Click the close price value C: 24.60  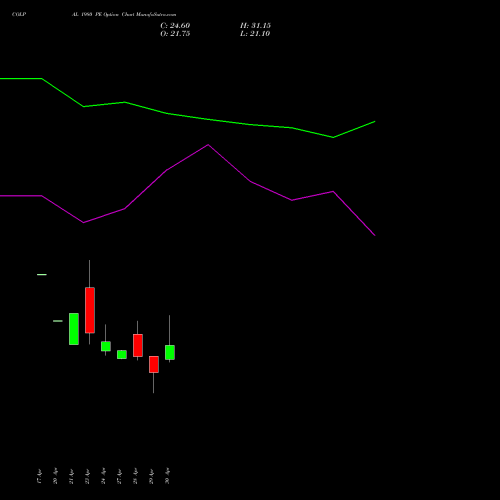[x=175, y=26]
